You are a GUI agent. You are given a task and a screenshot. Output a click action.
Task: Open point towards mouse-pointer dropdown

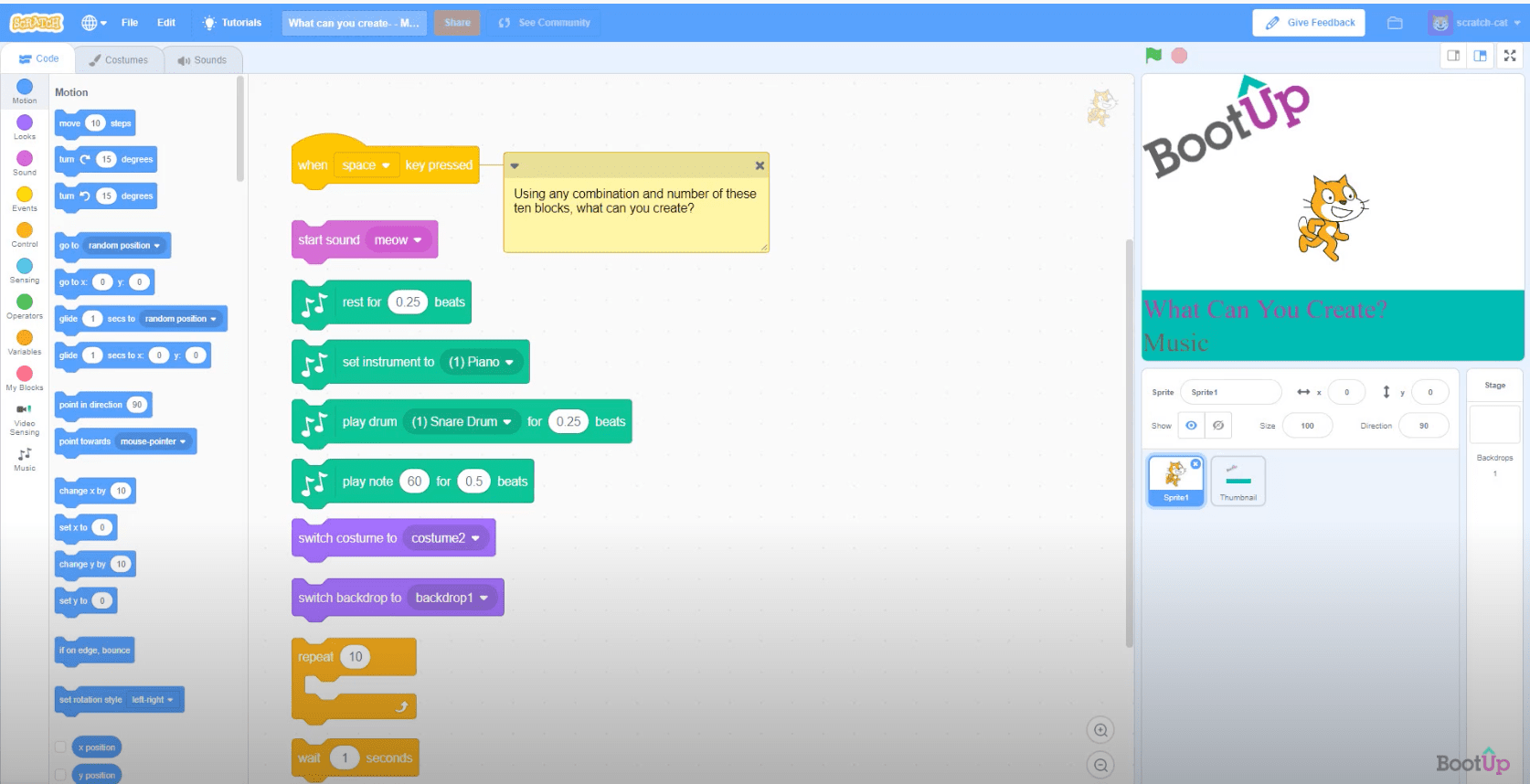pos(154,441)
